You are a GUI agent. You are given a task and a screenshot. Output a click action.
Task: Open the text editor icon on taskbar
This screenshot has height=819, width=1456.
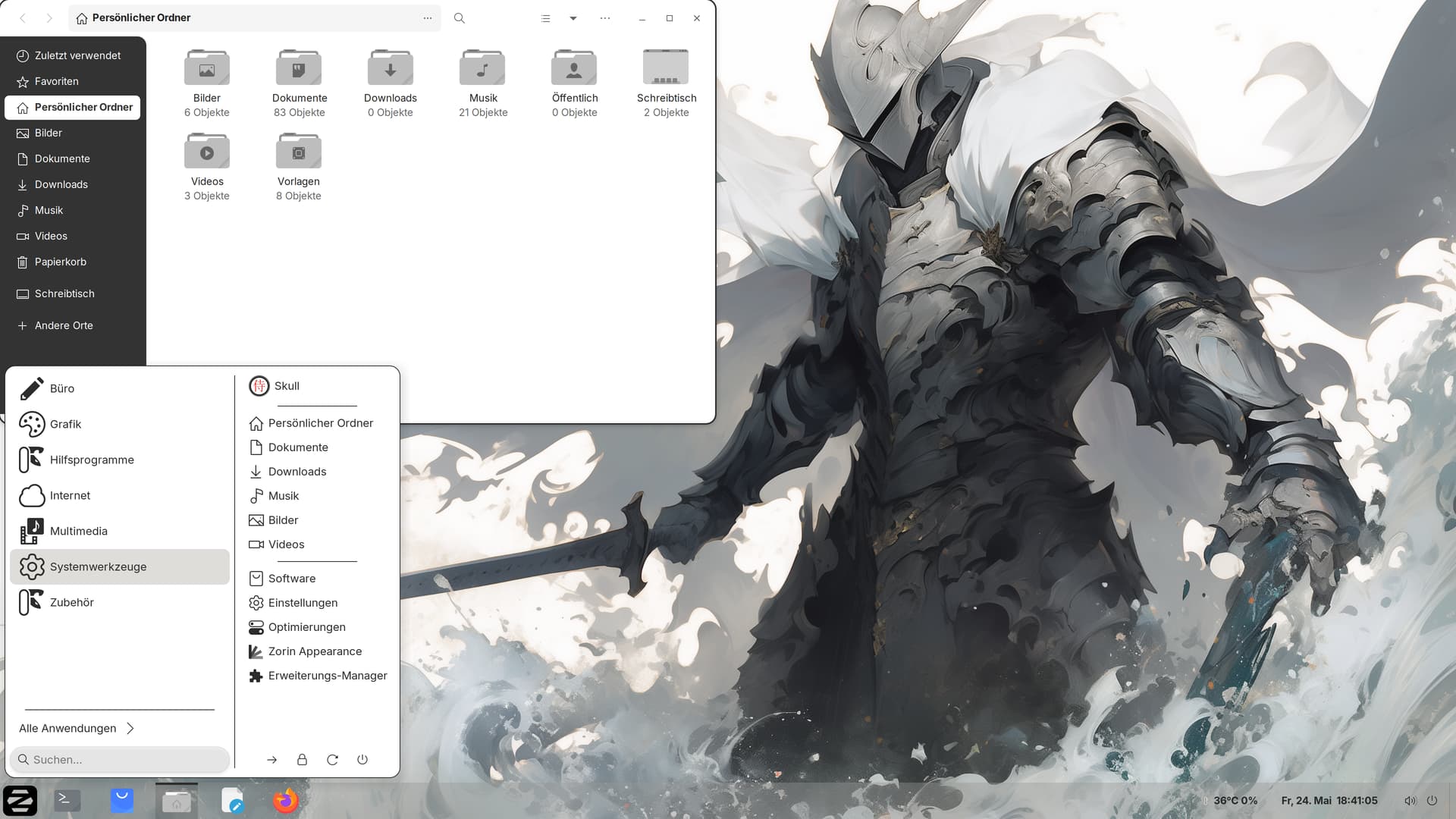coord(232,800)
